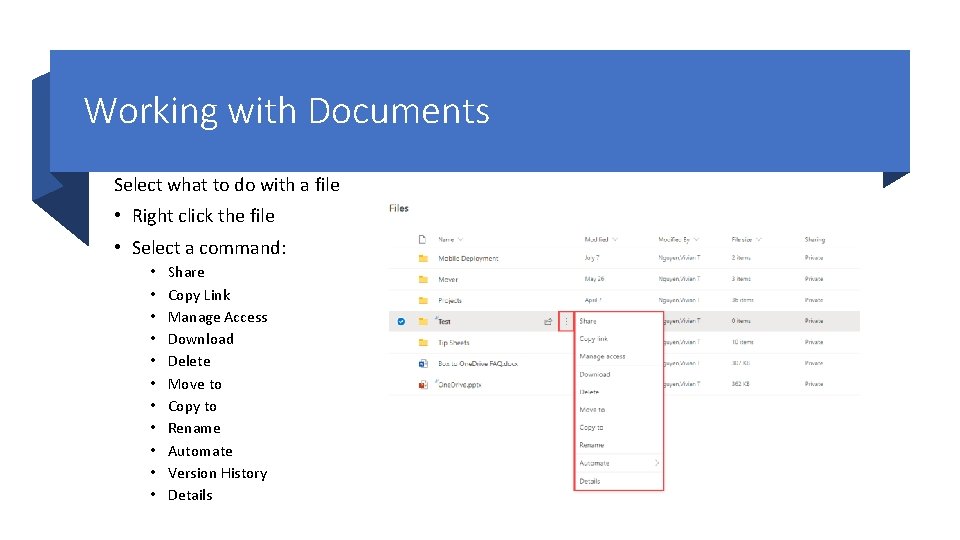Expand the Automate submenu arrow
Screen dimensions: 960x540
click(x=656, y=463)
